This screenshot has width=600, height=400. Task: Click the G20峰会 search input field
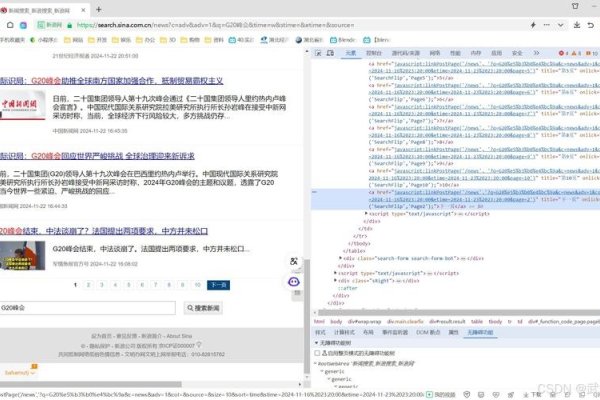tap(88, 308)
